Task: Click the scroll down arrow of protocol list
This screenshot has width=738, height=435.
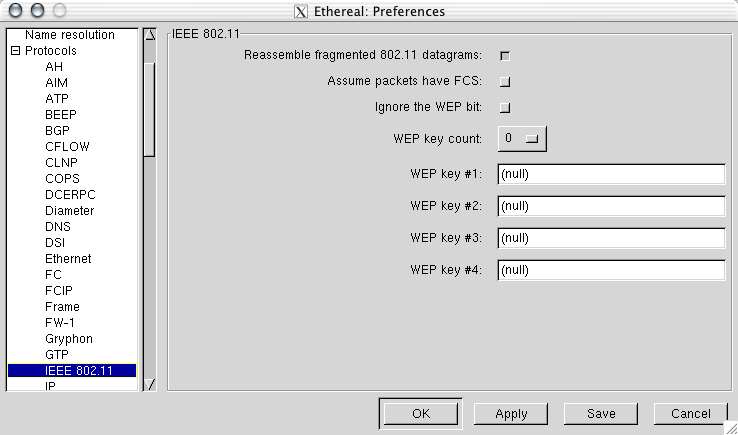Action: 150,385
